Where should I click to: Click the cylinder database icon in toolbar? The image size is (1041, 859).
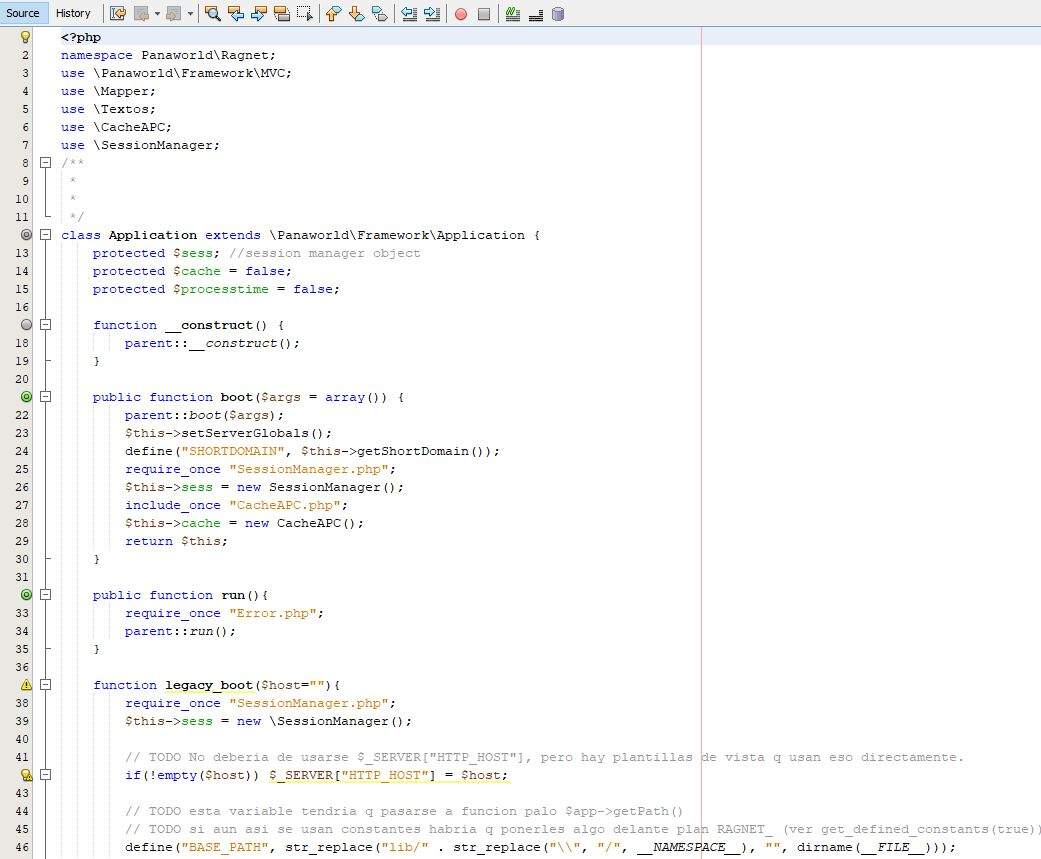[558, 13]
